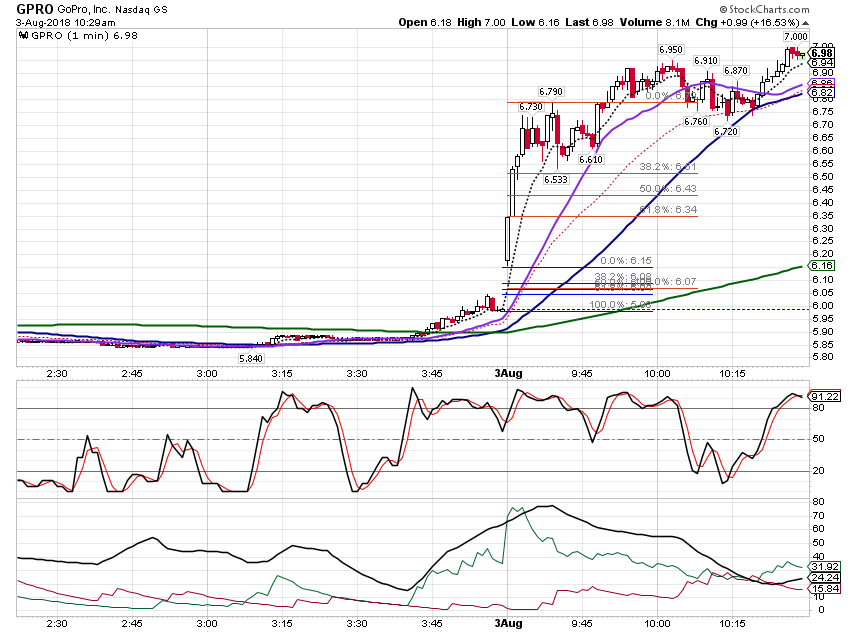Click the green 6.16 moving average tag
The image size is (850, 633).
[x=822, y=266]
